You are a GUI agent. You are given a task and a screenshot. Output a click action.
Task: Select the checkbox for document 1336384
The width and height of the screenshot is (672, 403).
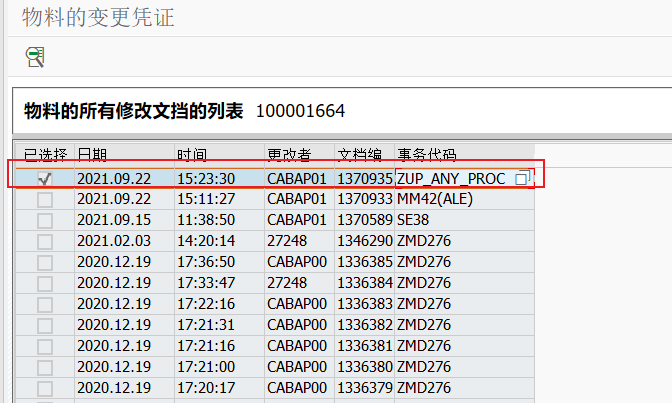45,283
